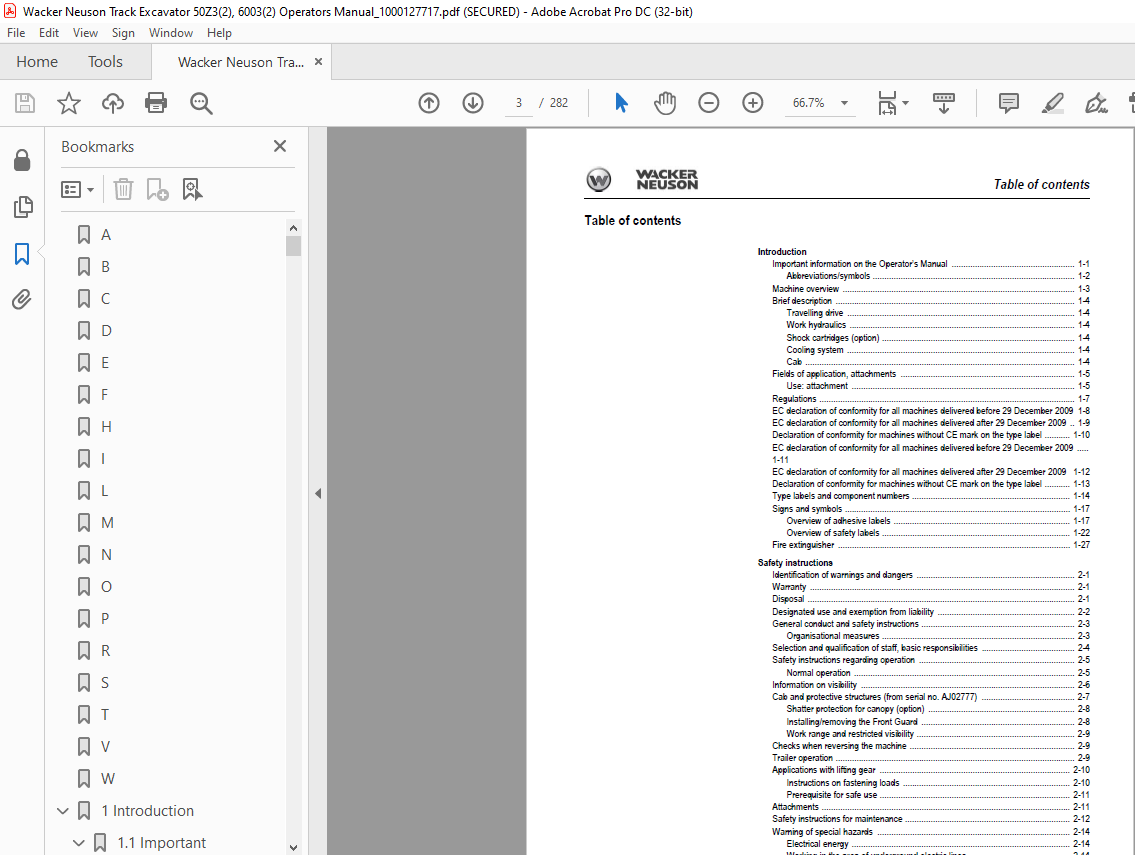Select bookmark E
The height and width of the screenshot is (855, 1135).
point(105,363)
